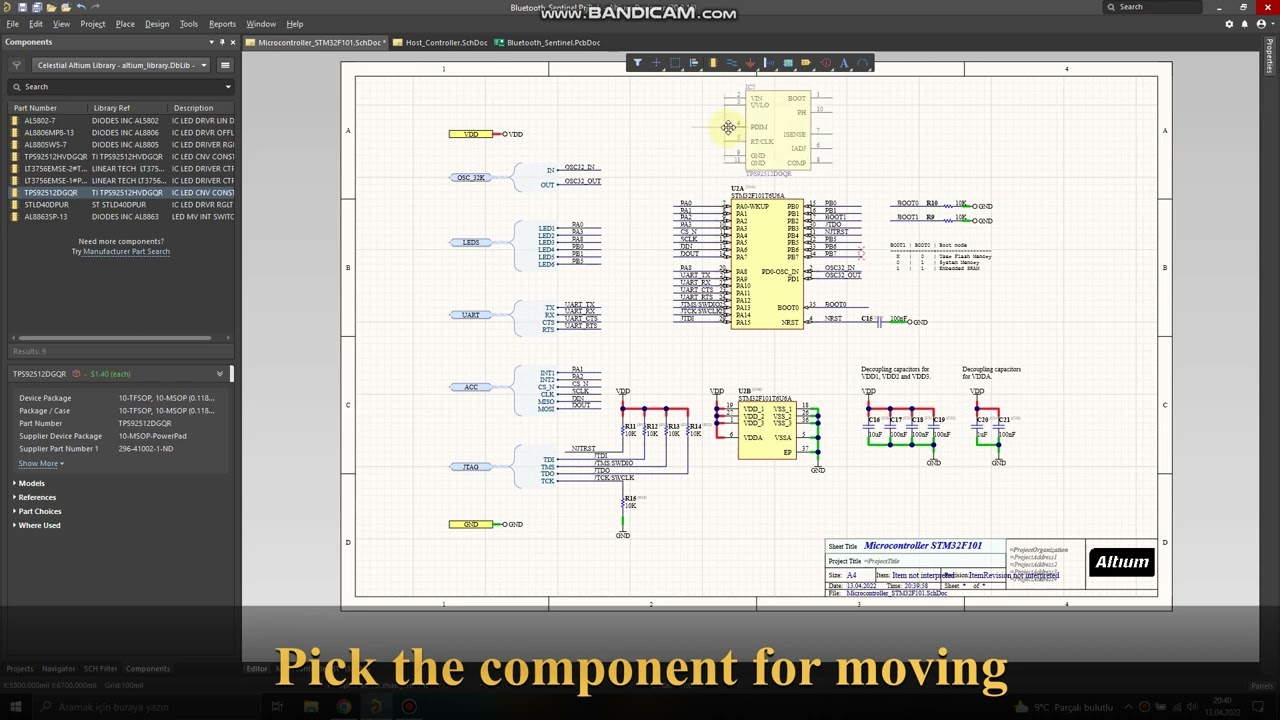Select the Place Port tool

point(806,63)
